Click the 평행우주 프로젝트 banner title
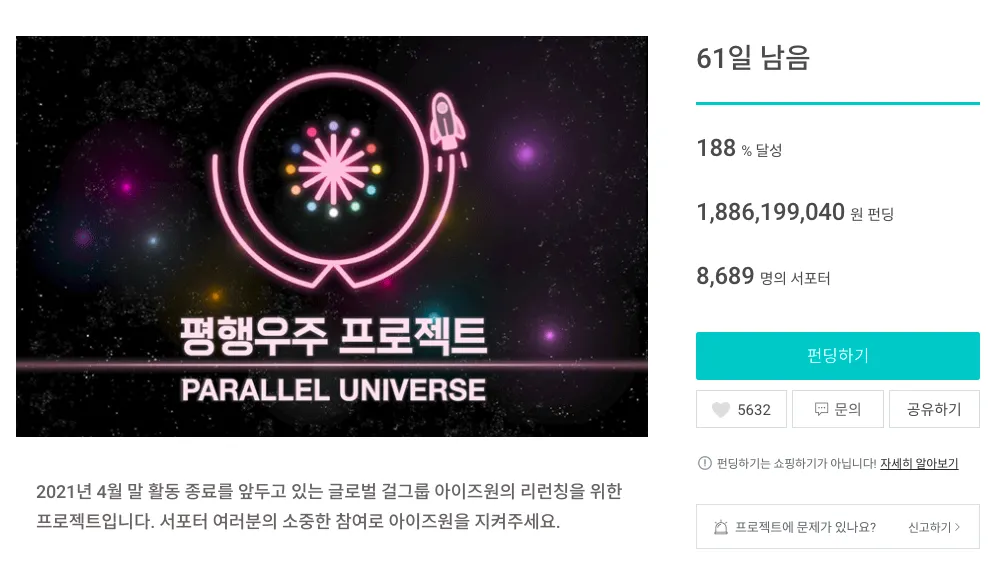The width and height of the screenshot is (993, 570). click(332, 336)
